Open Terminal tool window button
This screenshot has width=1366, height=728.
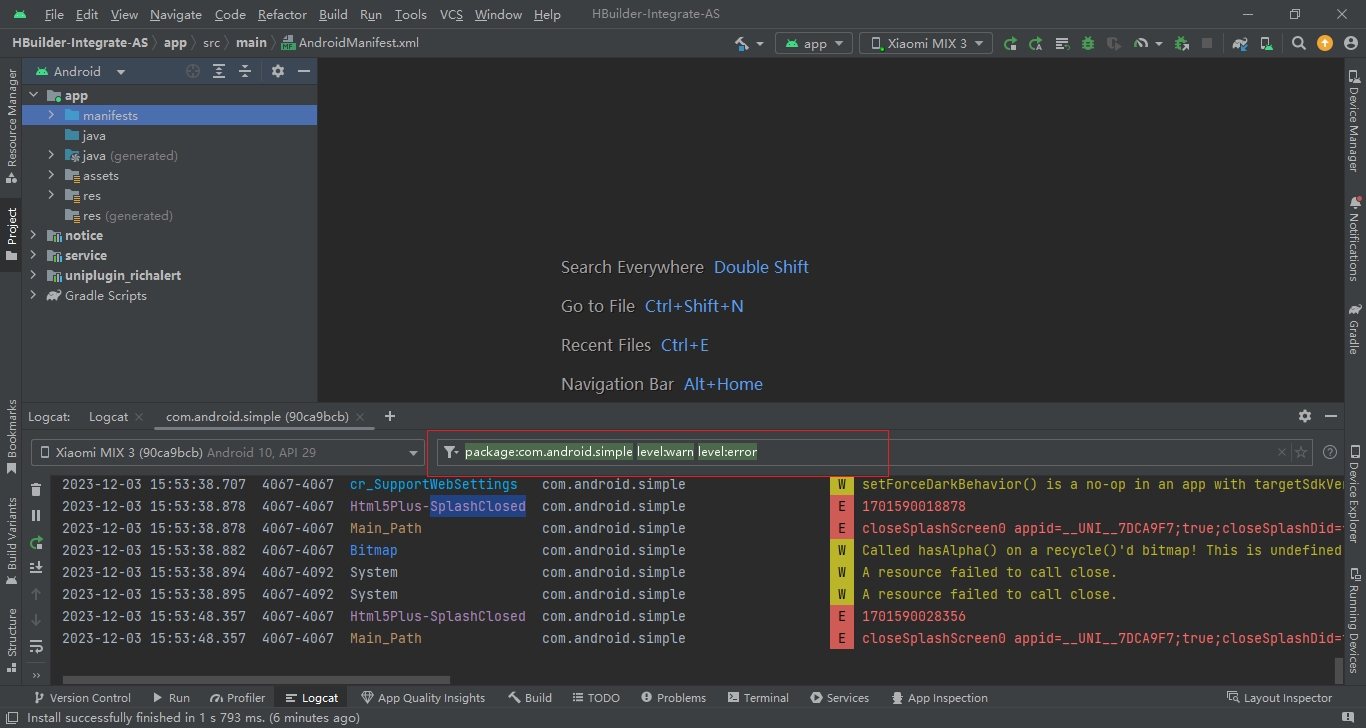click(x=758, y=698)
